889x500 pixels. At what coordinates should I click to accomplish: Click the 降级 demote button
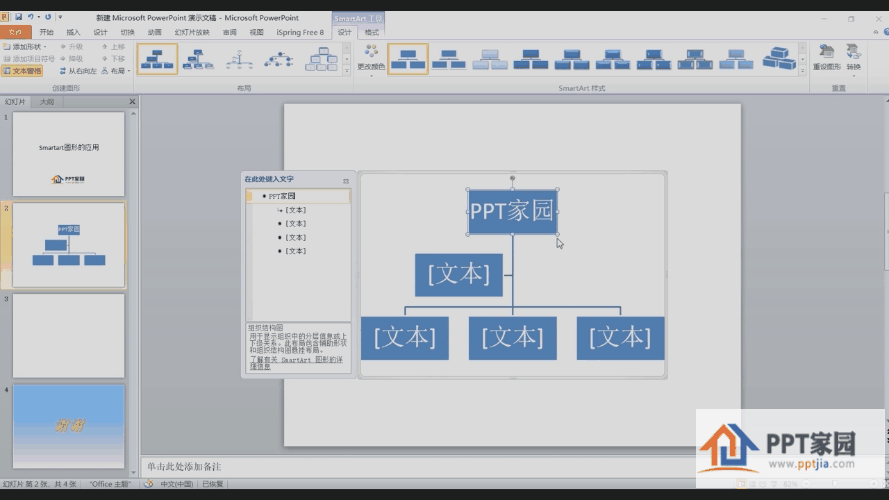click(x=71, y=58)
